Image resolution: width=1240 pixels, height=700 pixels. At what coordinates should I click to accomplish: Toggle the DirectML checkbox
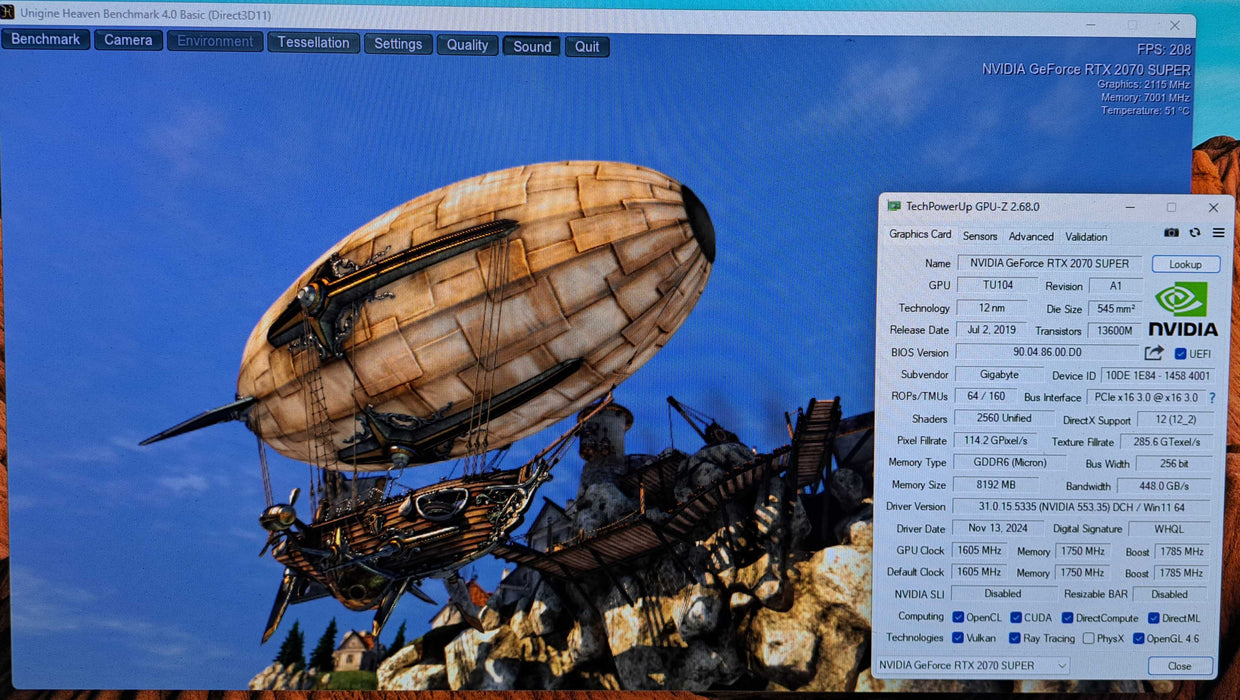[1153, 618]
